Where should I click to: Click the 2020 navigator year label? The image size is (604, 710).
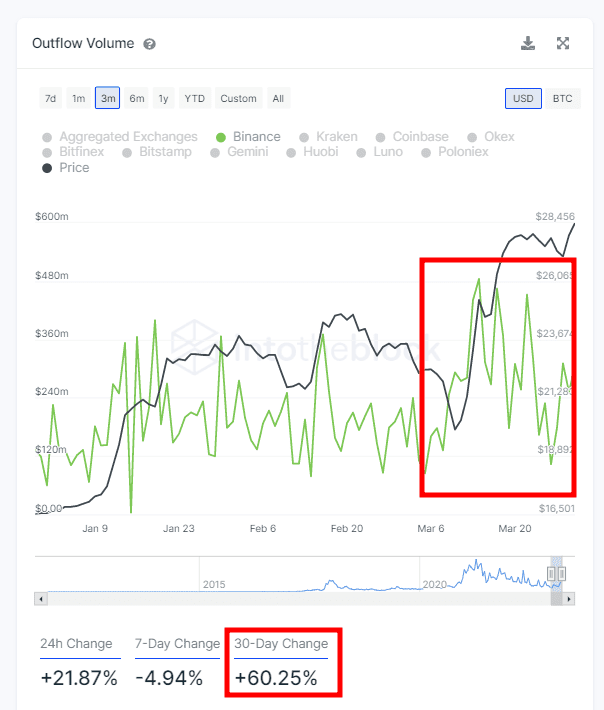pyautogui.click(x=435, y=585)
